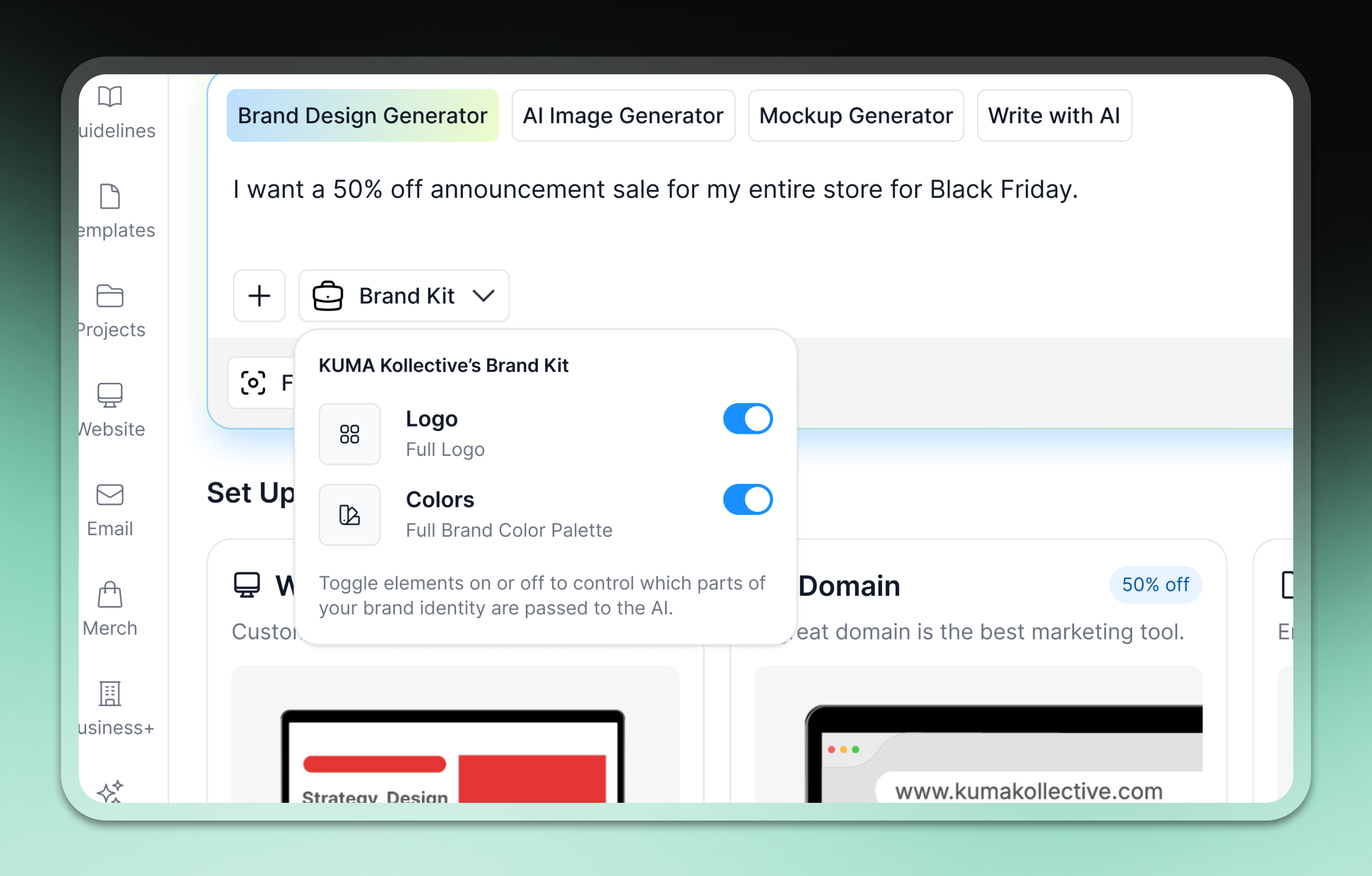Click the Domain card heading
The height and width of the screenshot is (876, 1372).
tap(849, 586)
